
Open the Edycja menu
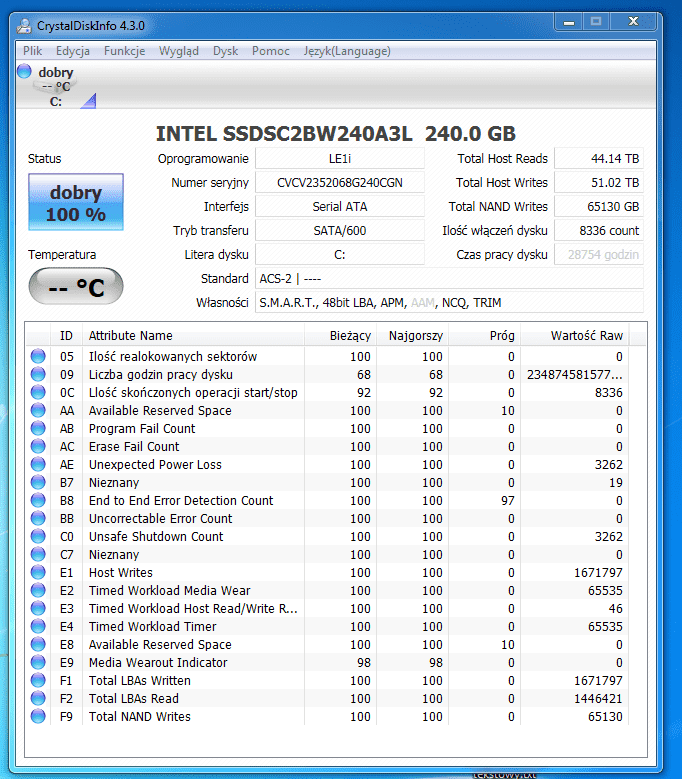click(x=73, y=51)
